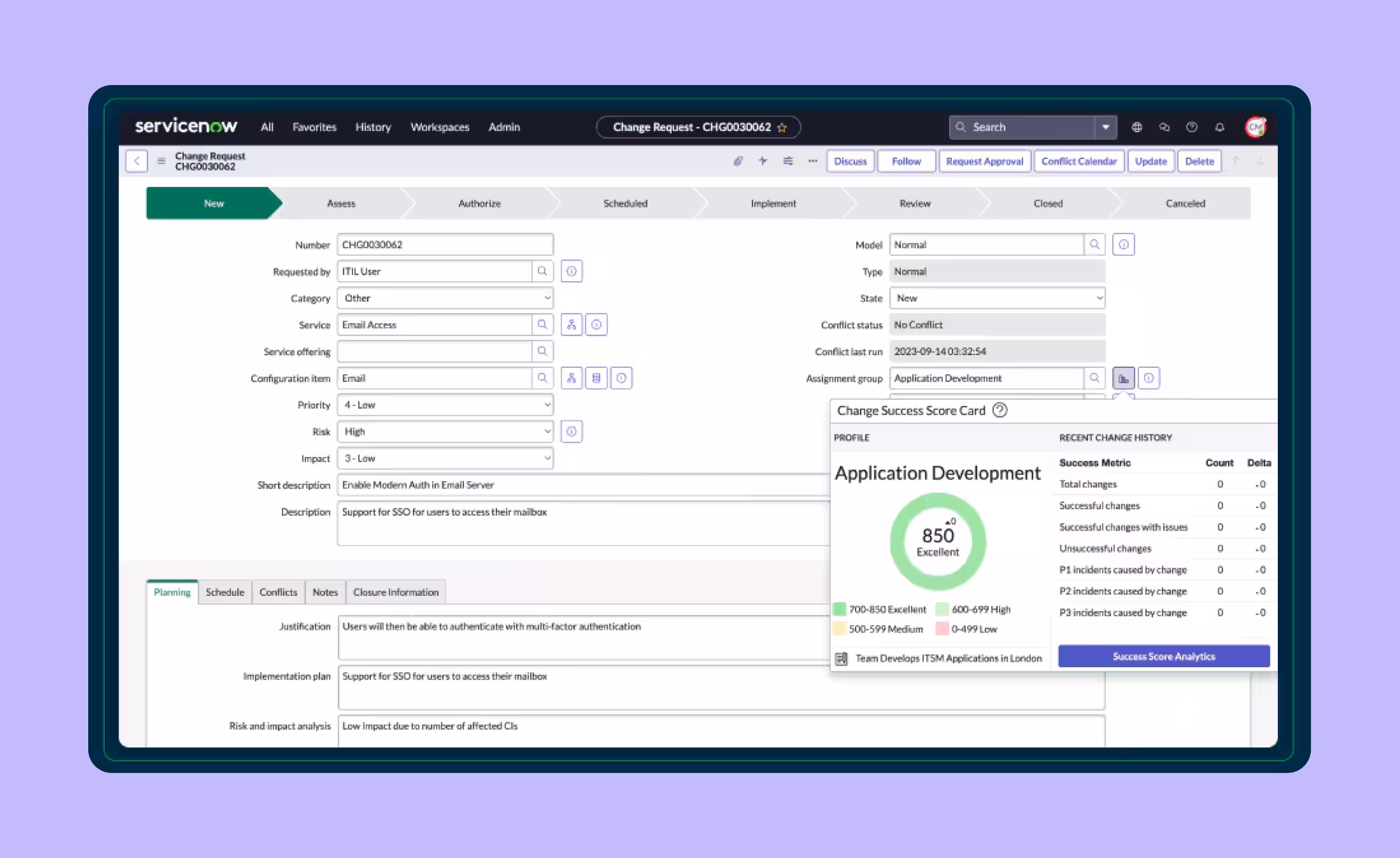
Task: Click the Discuss button
Action: point(850,161)
